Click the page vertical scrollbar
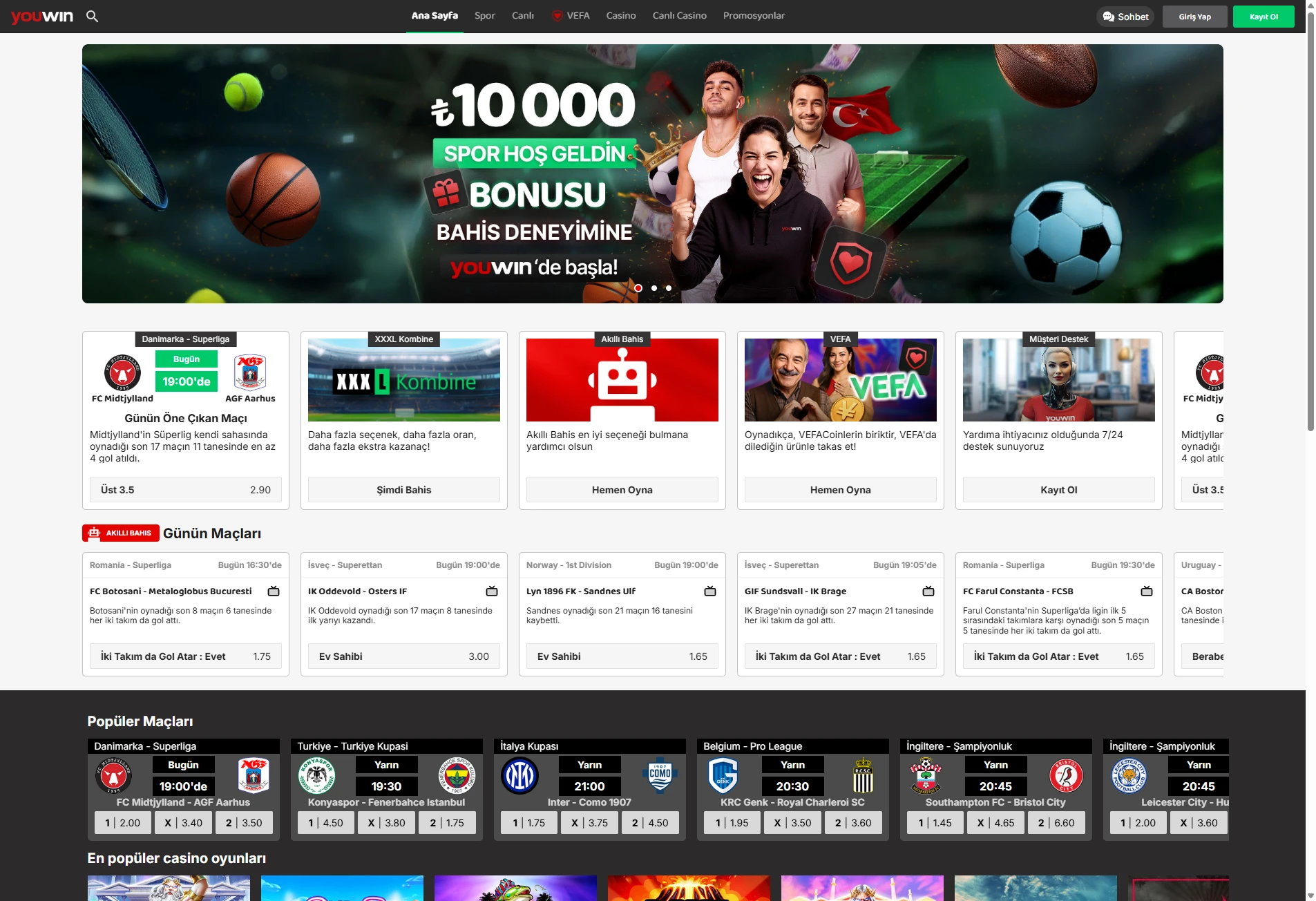This screenshot has height=901, width=1316. [x=1310, y=221]
